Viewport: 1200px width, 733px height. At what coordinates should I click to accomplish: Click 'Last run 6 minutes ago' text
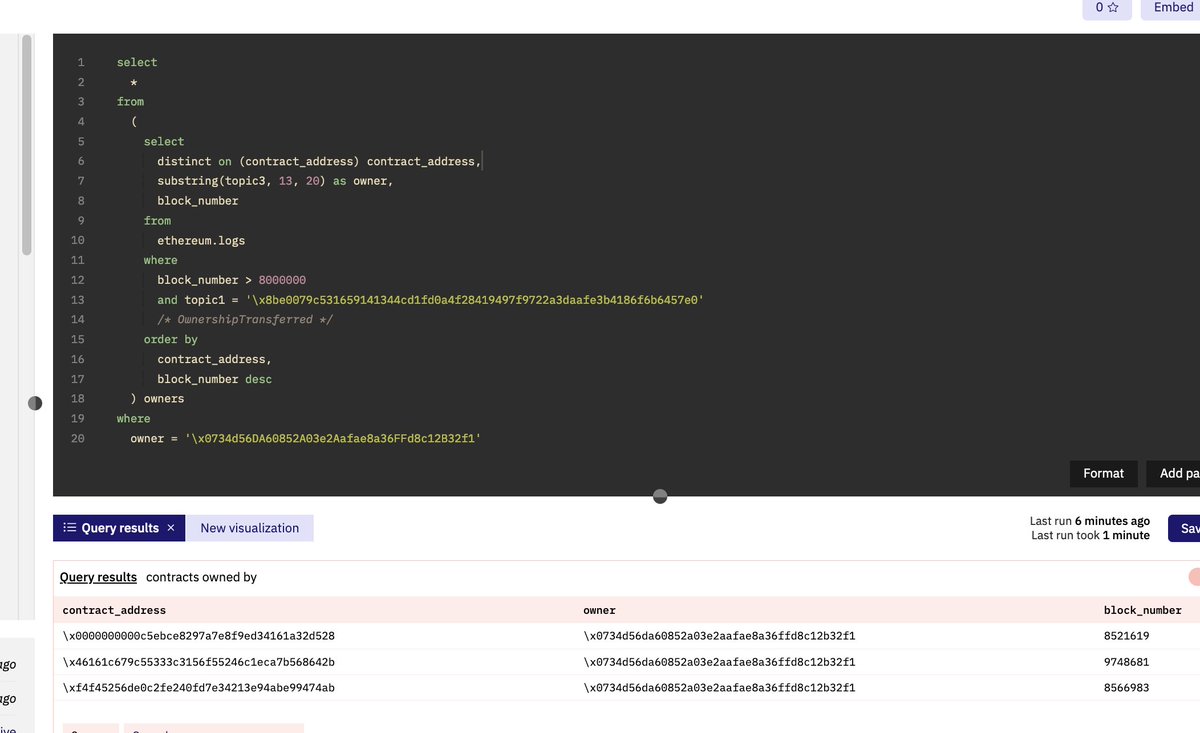point(1090,521)
